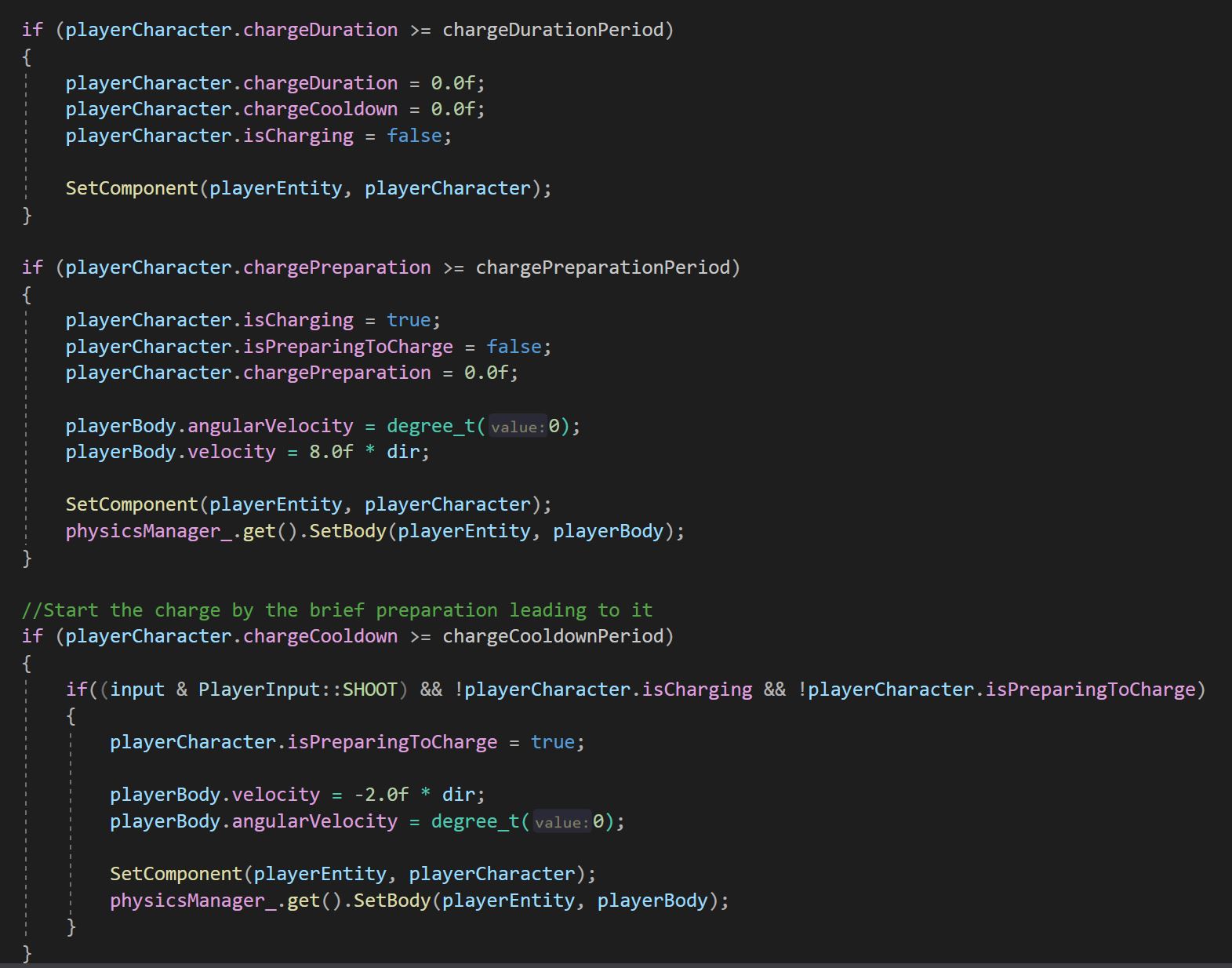The width and height of the screenshot is (1232, 968).
Task: Click 'value:' hint above the '8.0f * dir' line
Action: click(518, 427)
